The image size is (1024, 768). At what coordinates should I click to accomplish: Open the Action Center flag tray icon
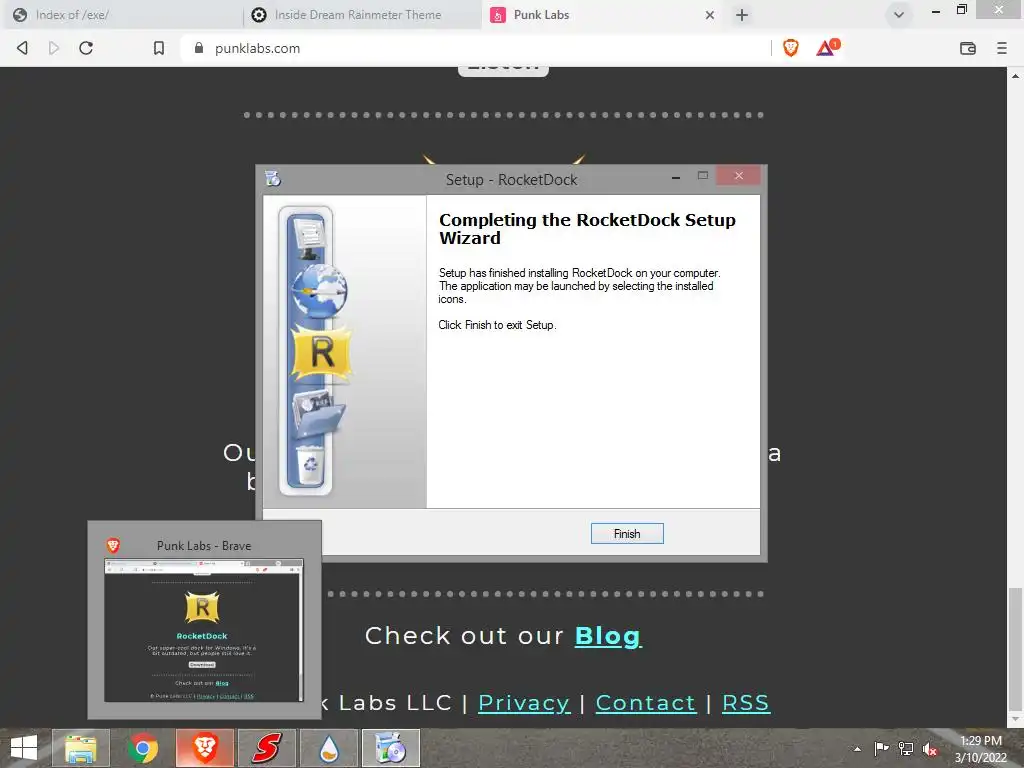pos(881,748)
